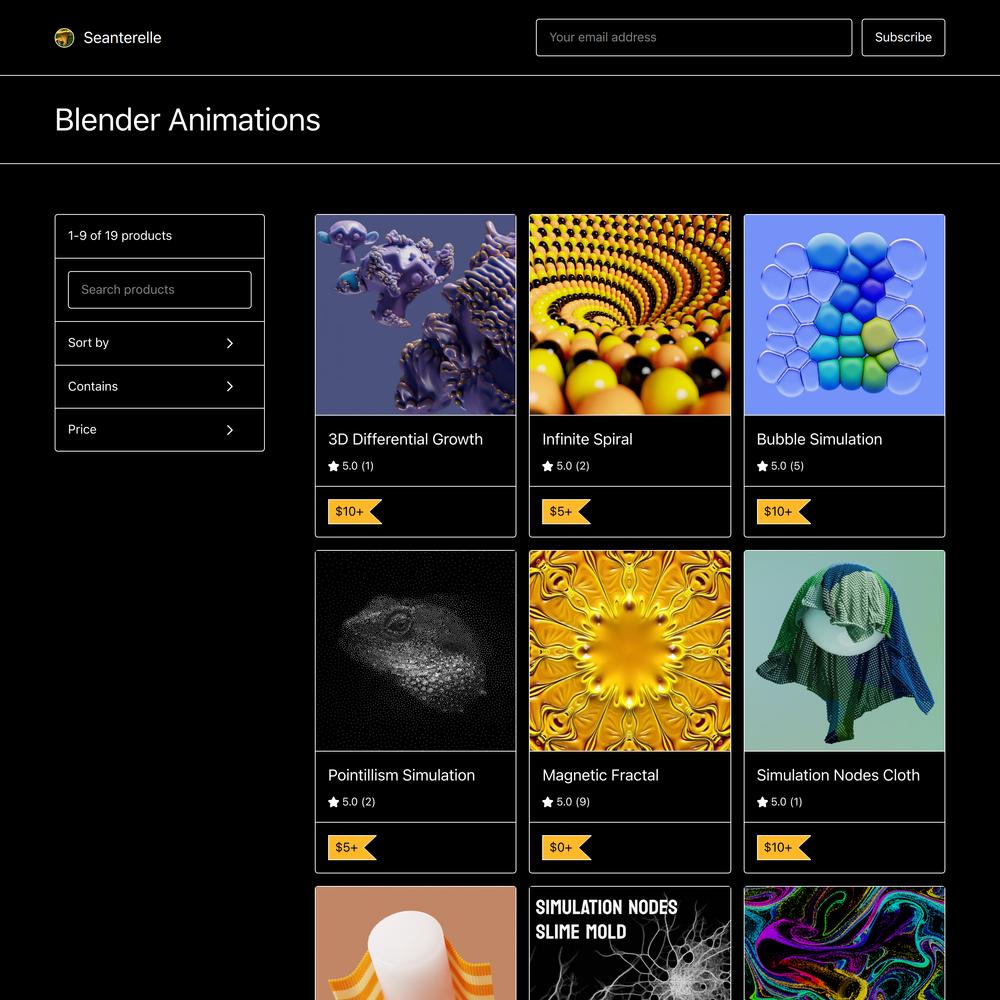Click the Blender Animations heading
This screenshot has height=1000, width=1000.
(x=188, y=120)
